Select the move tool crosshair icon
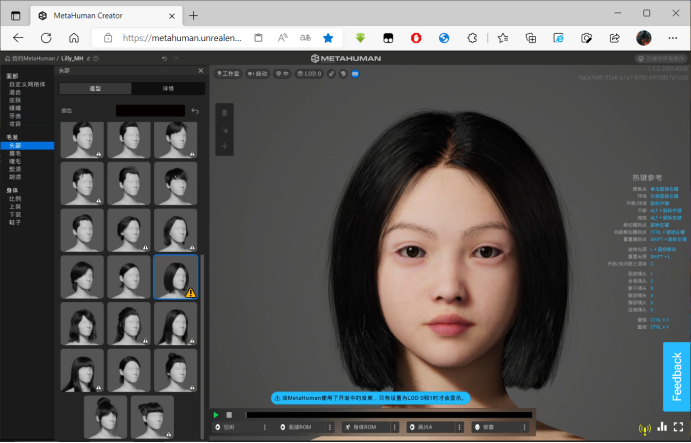Image resolution: width=691 pixels, height=443 pixels. (x=224, y=146)
